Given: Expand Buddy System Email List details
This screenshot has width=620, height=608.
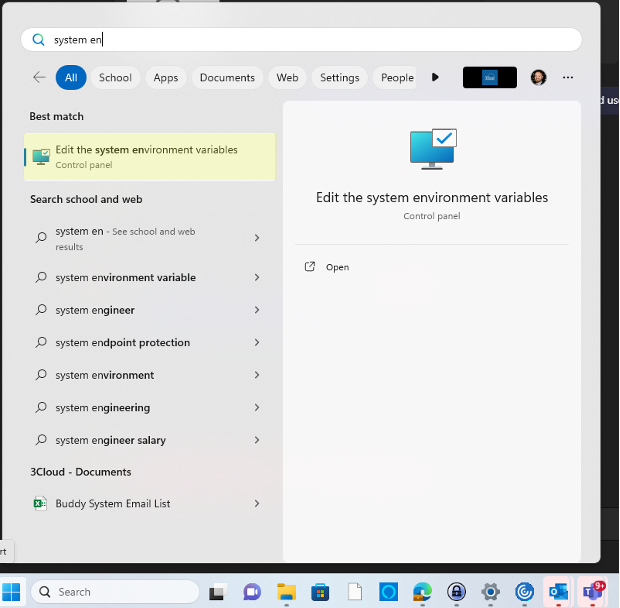Looking at the screenshot, I should tap(257, 503).
